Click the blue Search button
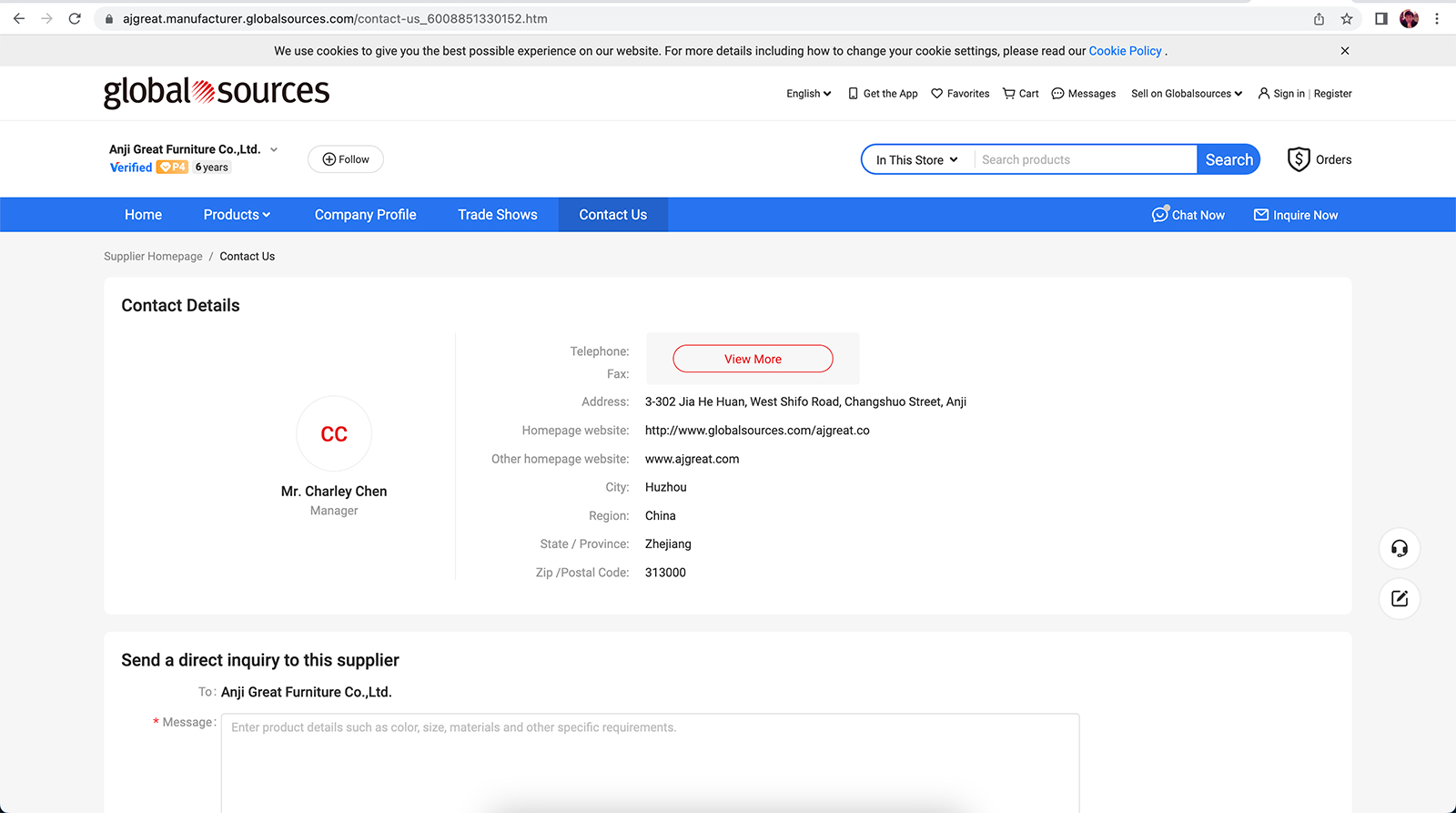1456x813 pixels. pyautogui.click(x=1228, y=159)
